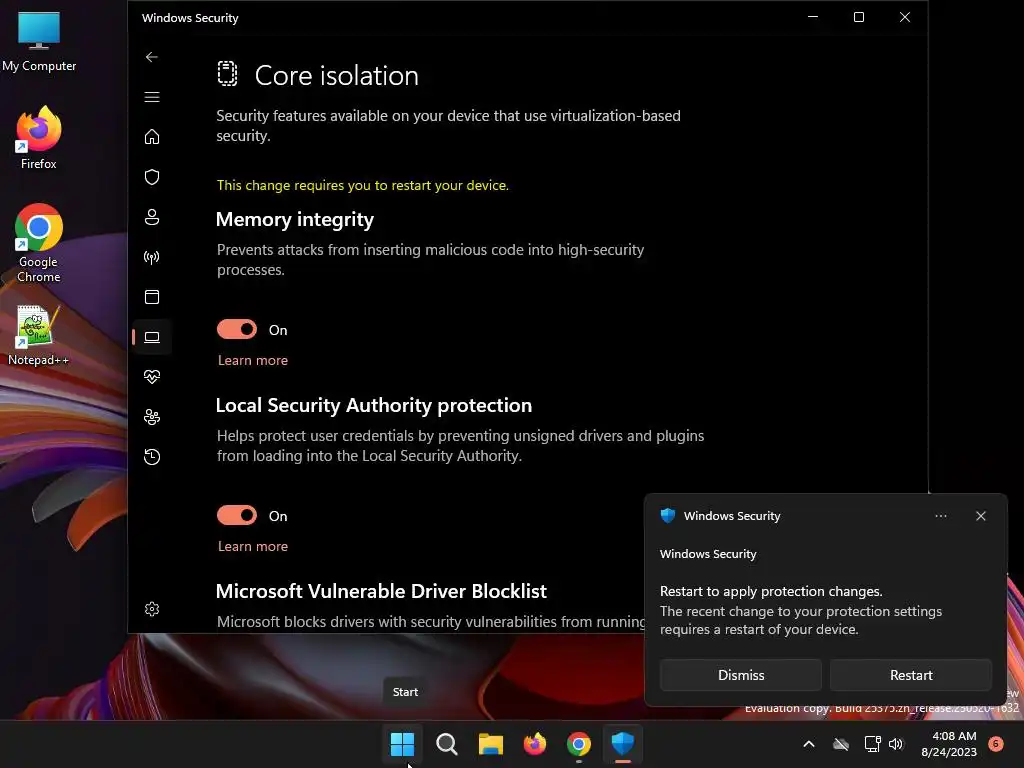Open notification center badge
Image resolution: width=1024 pixels, height=768 pixels.
click(996, 743)
